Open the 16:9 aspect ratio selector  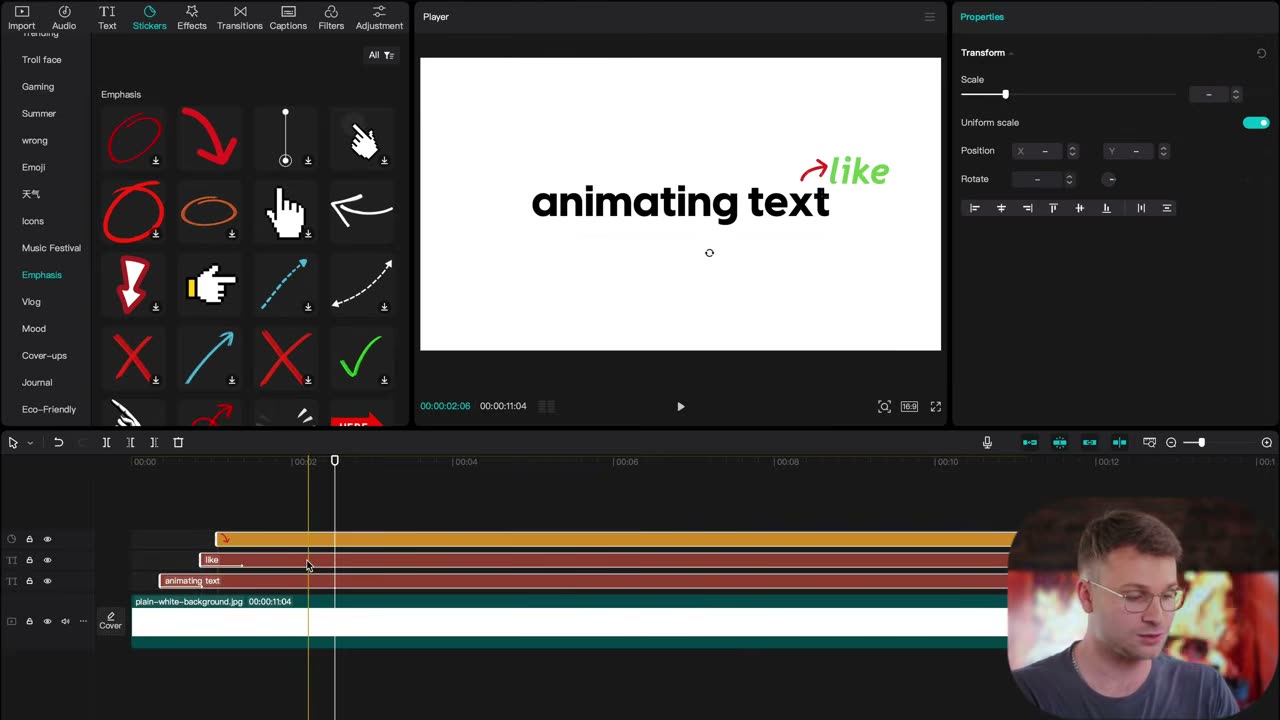(909, 407)
